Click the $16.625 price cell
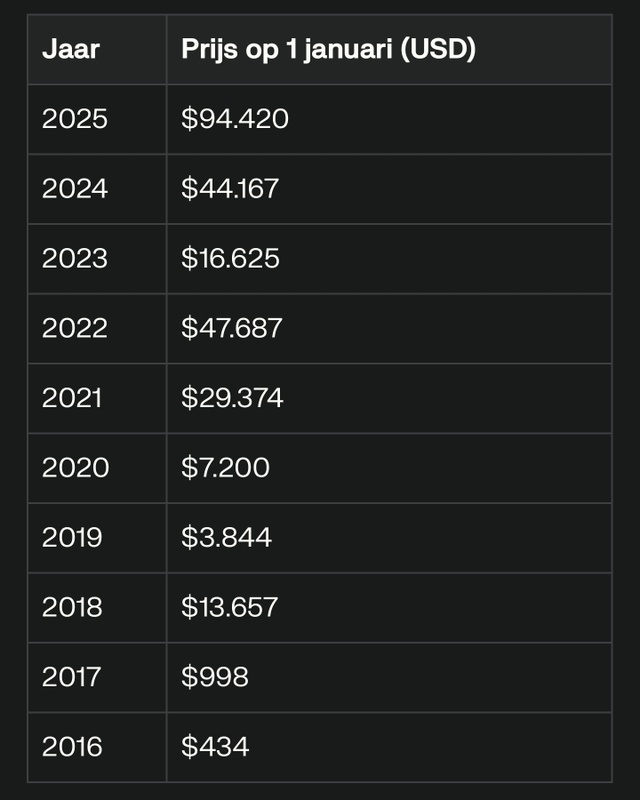This screenshot has height=800, width=640. 230,259
